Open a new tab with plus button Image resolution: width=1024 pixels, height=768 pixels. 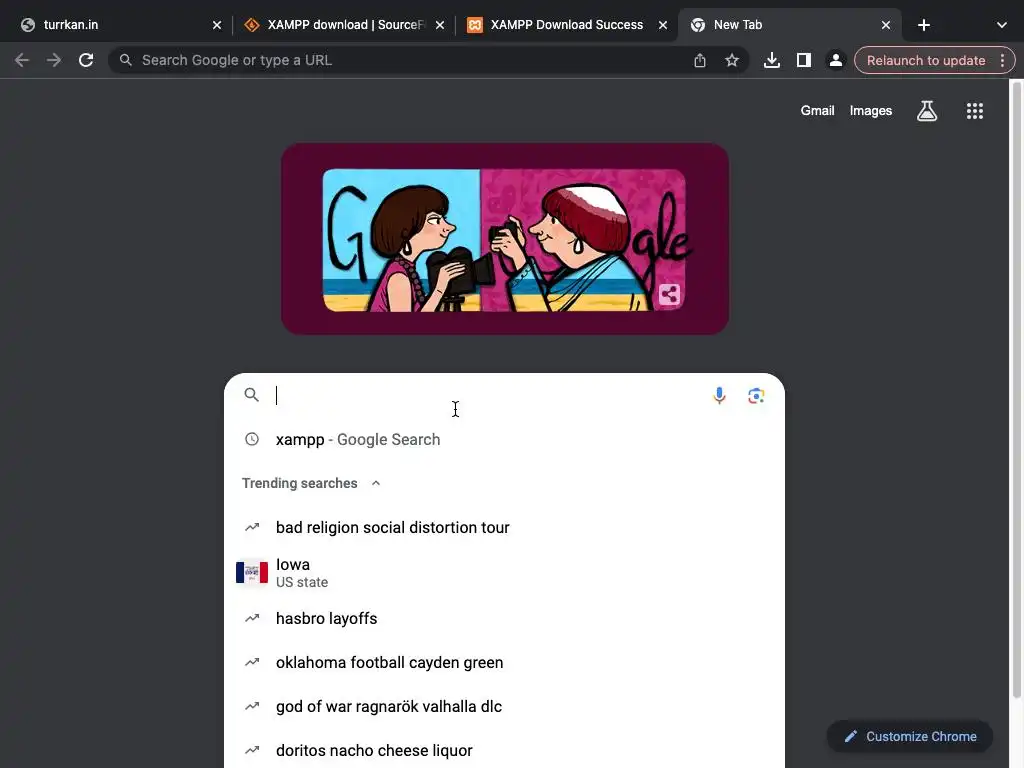[x=924, y=25]
